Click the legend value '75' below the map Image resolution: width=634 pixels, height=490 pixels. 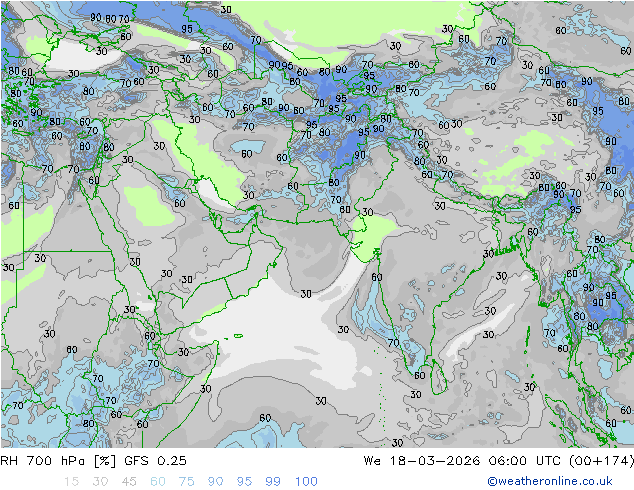coord(186,482)
